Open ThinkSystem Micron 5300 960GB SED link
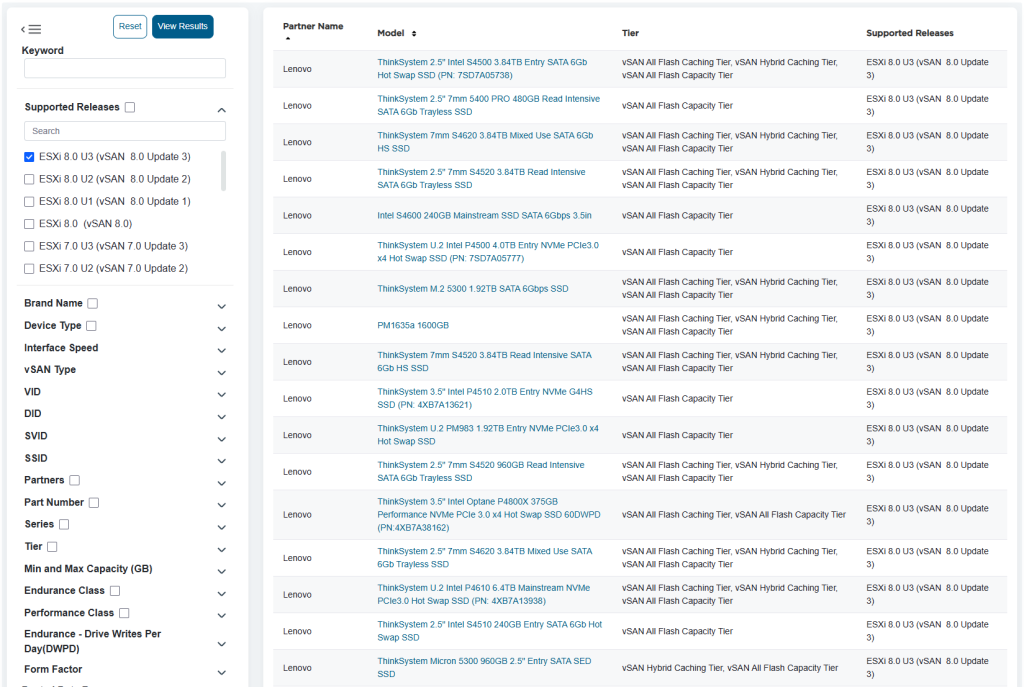 (484, 667)
